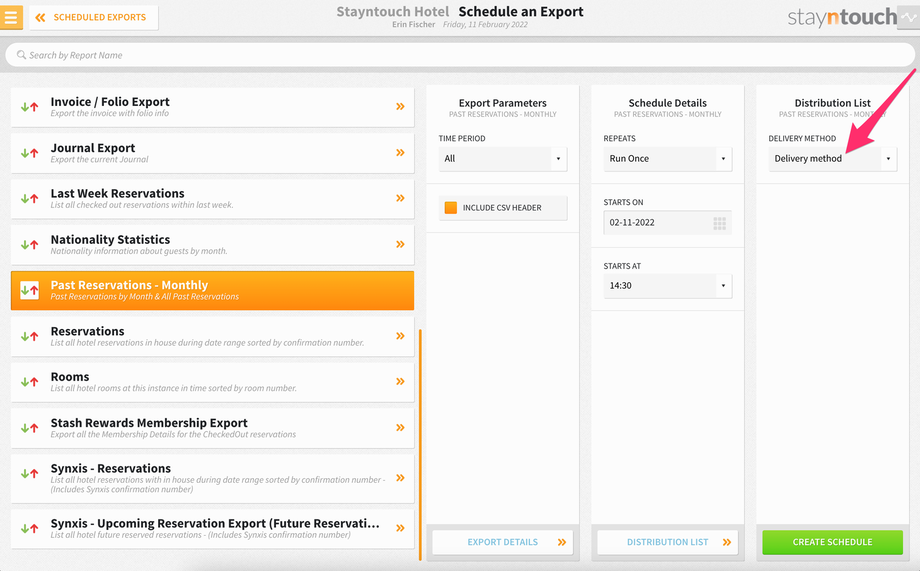Click export arrows icon for Invoice / Folio Export

point(29,107)
